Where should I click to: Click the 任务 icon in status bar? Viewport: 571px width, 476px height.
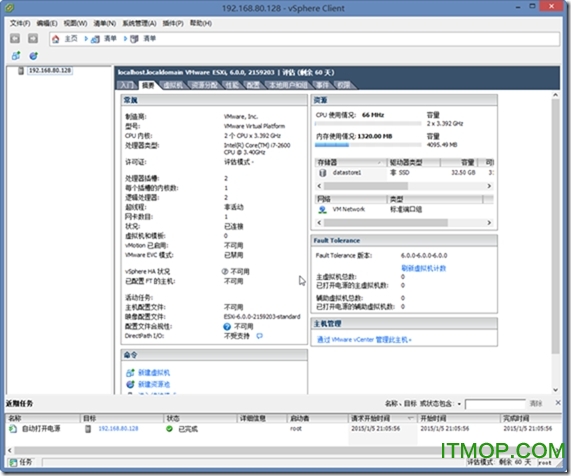[x=13, y=463]
